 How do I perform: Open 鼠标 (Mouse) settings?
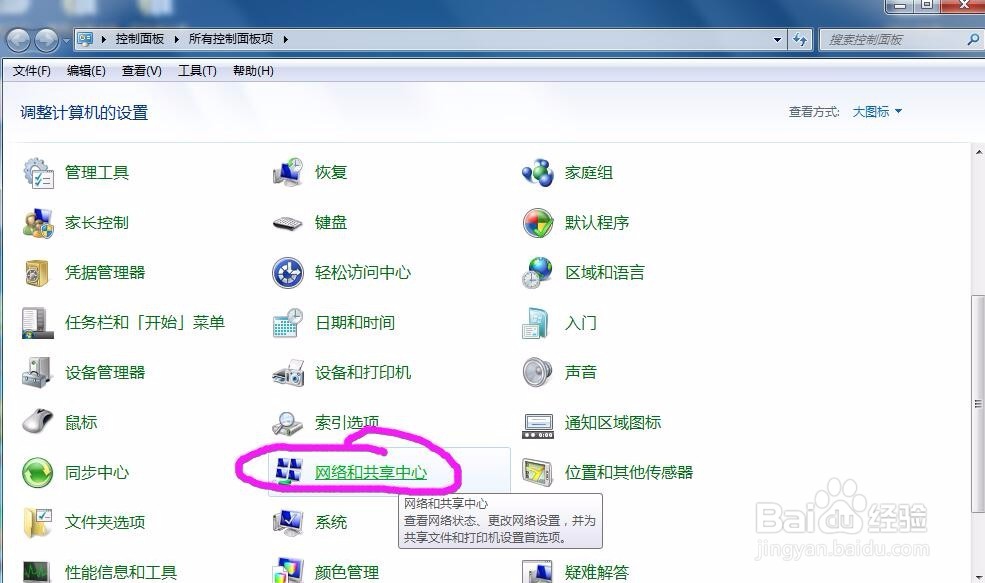pyautogui.click(x=81, y=422)
